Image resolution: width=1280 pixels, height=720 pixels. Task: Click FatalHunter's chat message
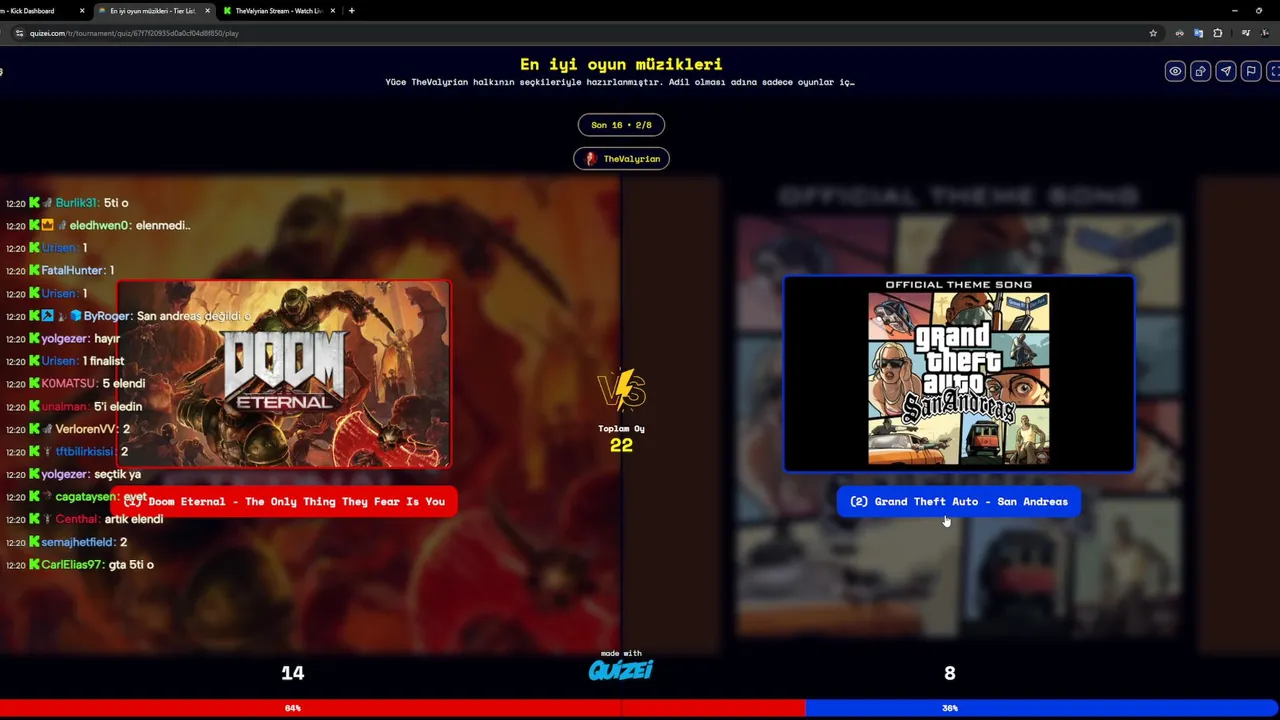60,270
